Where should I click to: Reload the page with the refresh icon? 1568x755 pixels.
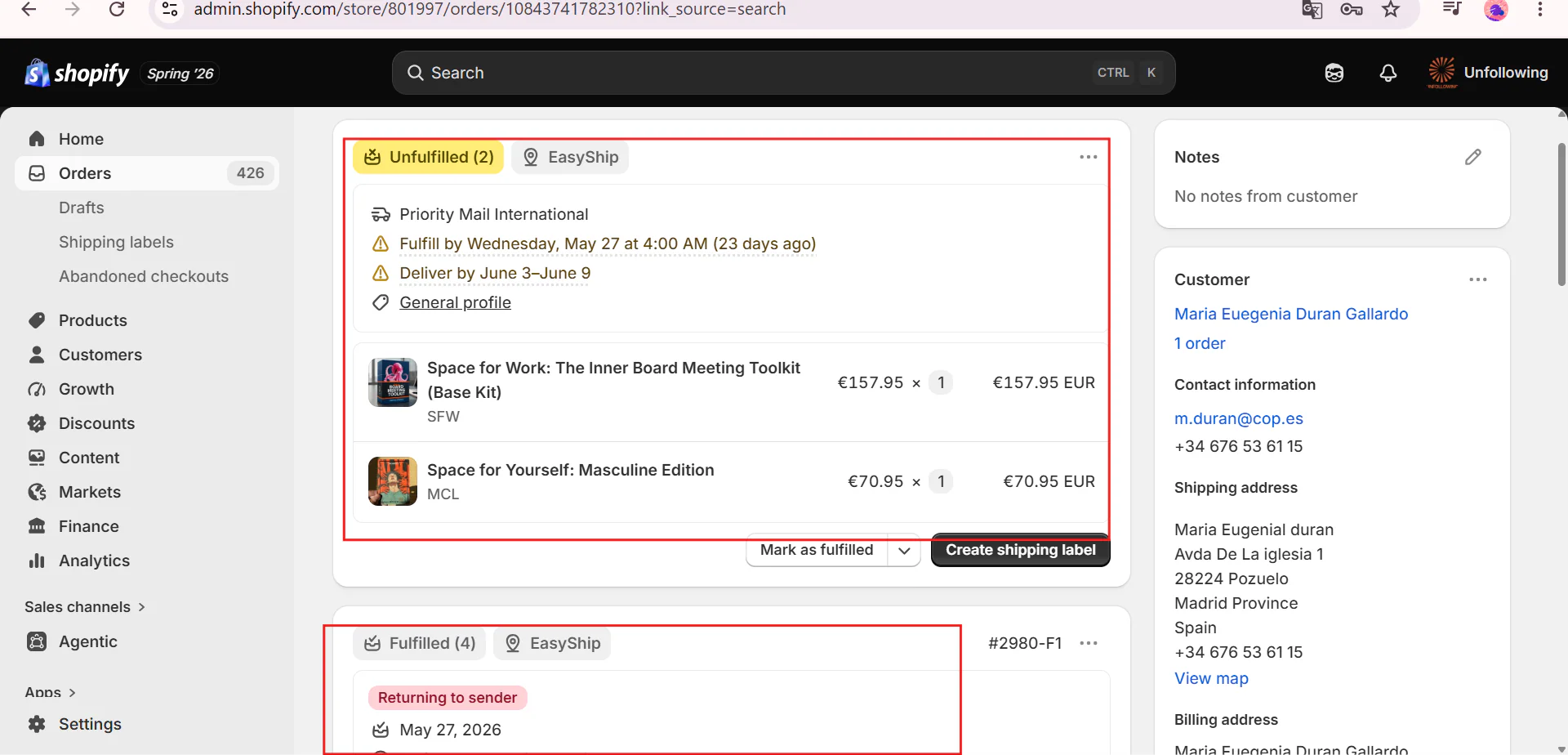click(117, 9)
